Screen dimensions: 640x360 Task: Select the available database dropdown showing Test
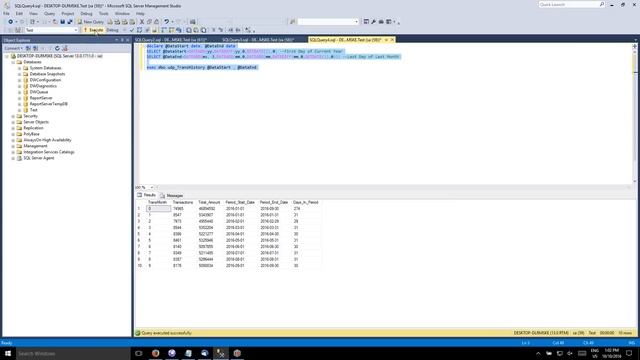coord(51,30)
